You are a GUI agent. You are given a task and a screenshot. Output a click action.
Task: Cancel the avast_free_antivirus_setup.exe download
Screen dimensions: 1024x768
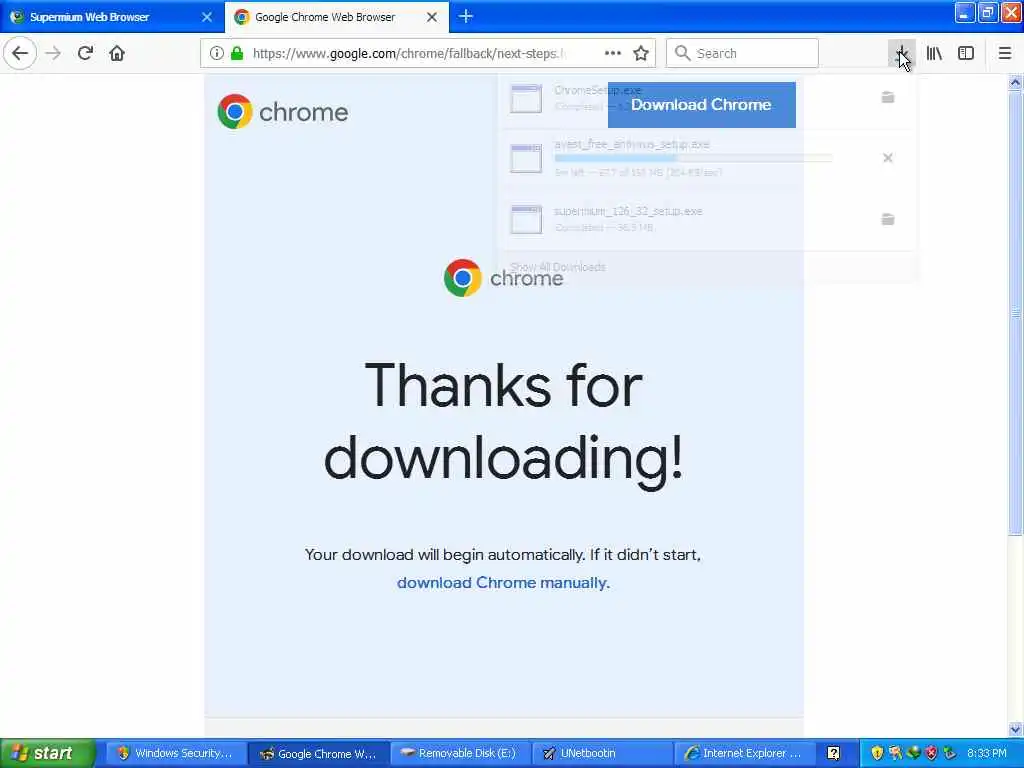[888, 158]
